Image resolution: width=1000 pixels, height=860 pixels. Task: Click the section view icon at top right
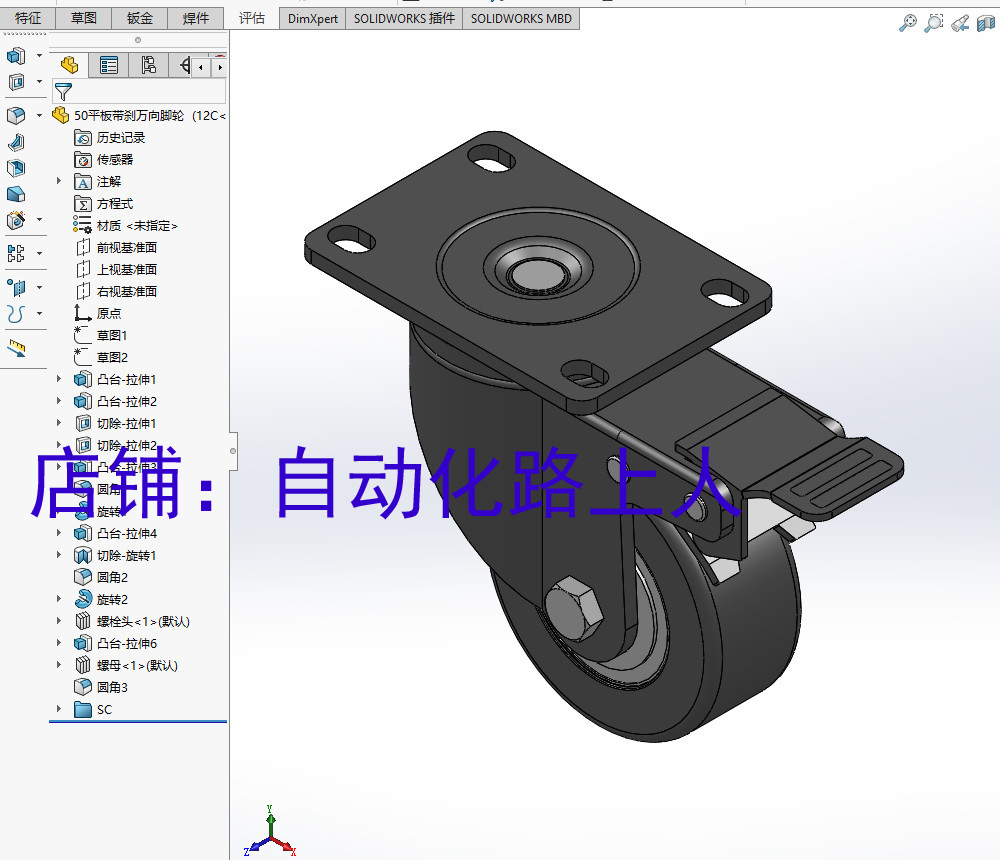[x=986, y=23]
